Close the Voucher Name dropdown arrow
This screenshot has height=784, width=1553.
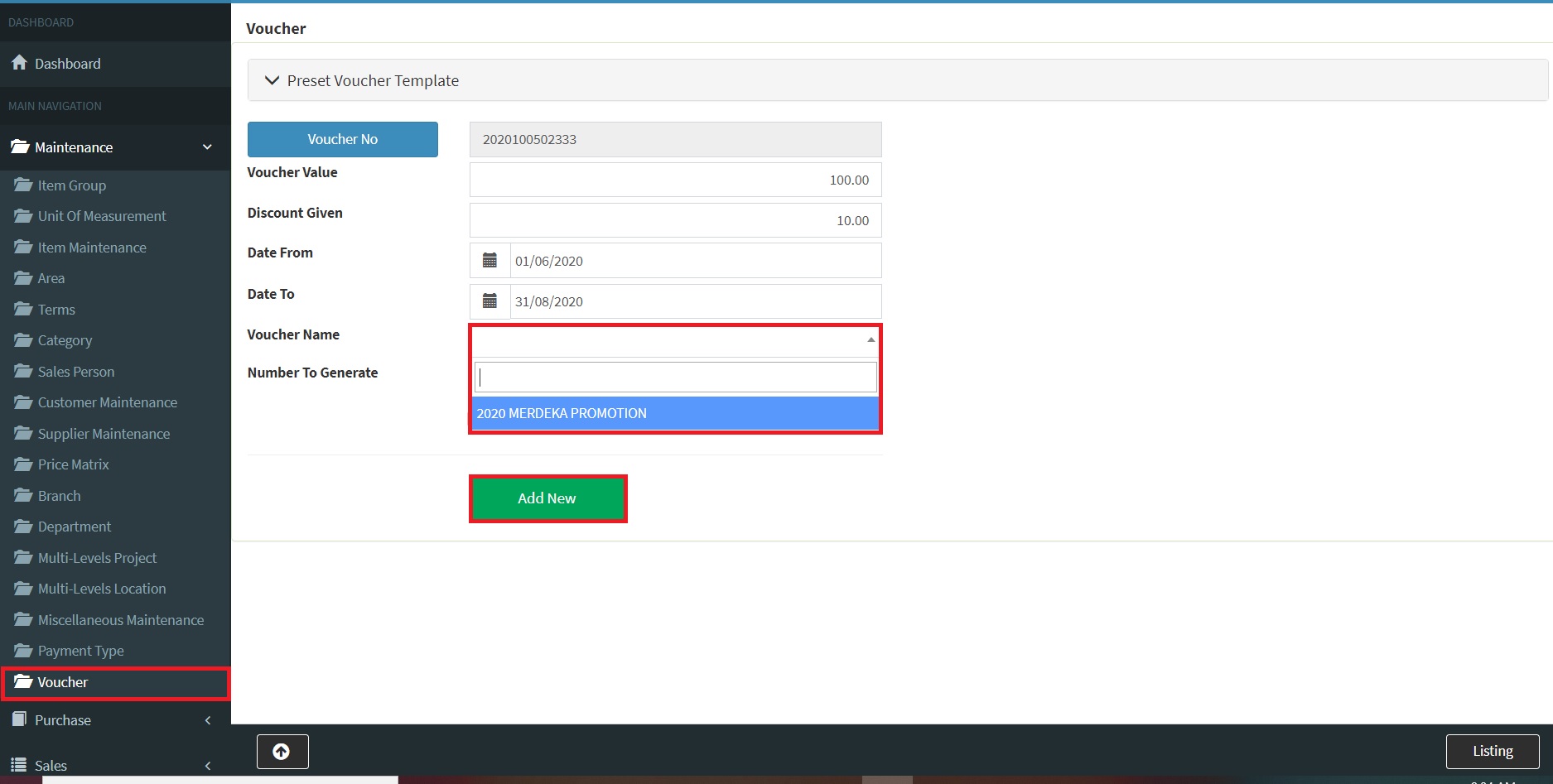[x=871, y=339]
